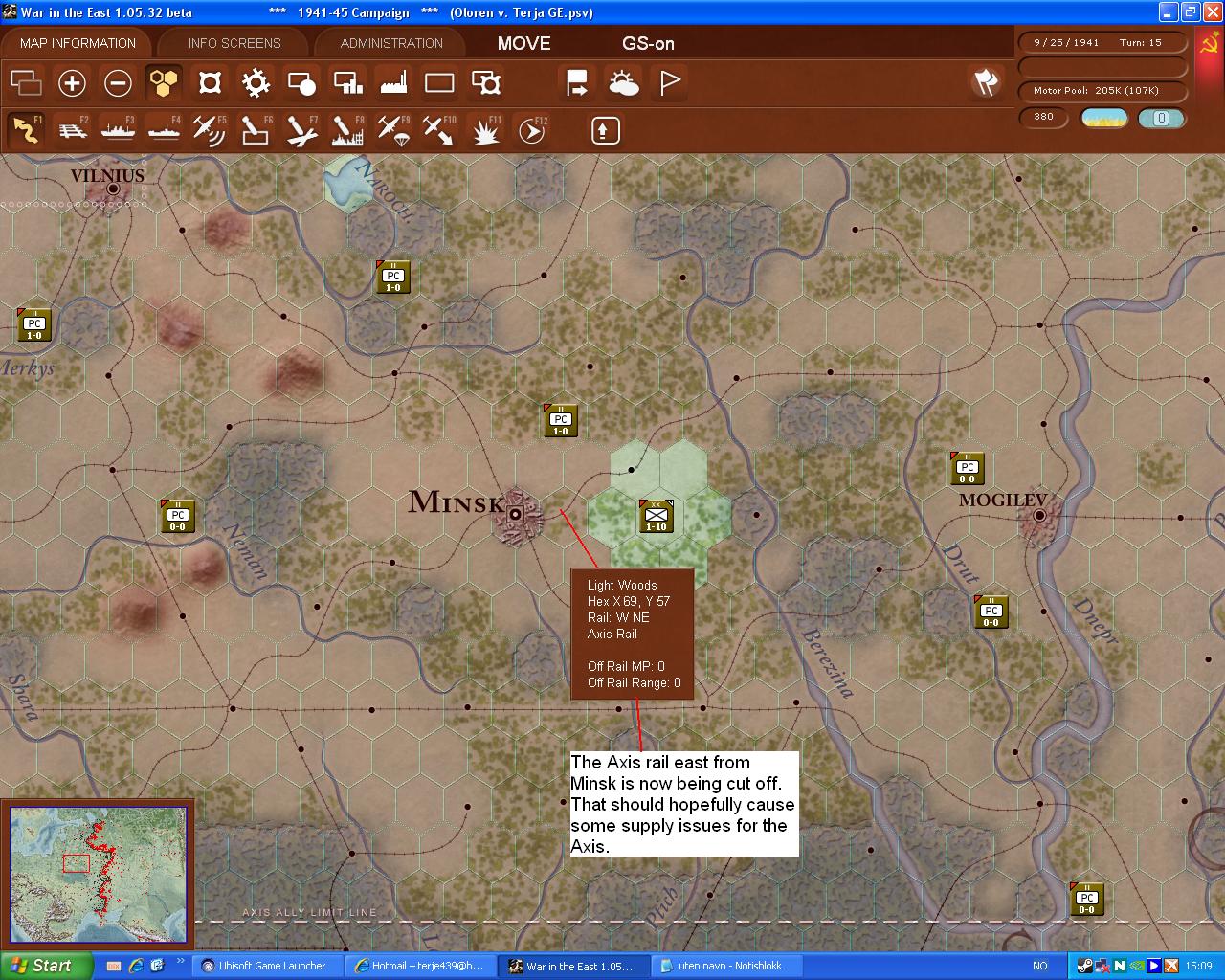Click the 380 points readout
This screenshot has height=980, width=1225.
click(x=1043, y=117)
